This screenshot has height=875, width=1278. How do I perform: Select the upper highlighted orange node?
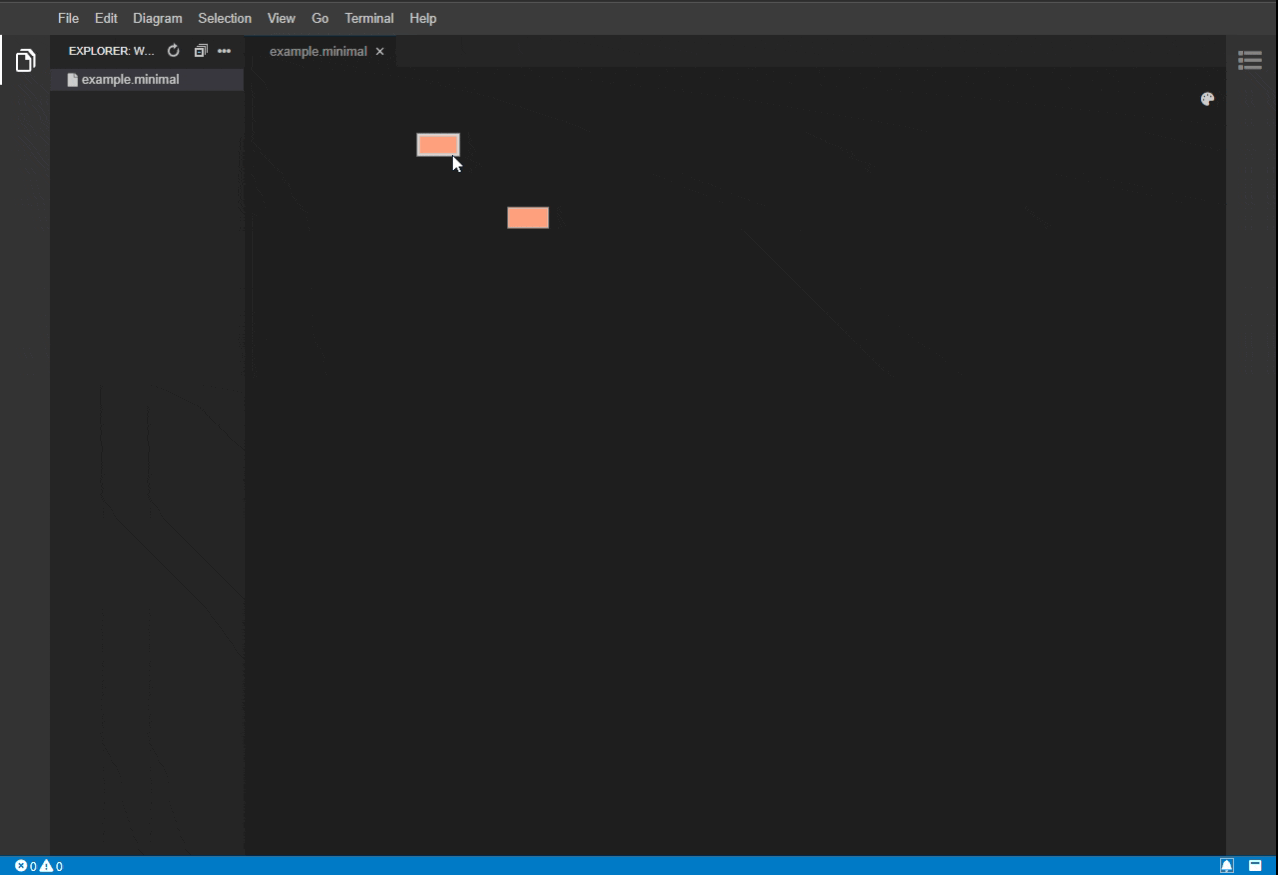[x=438, y=145]
